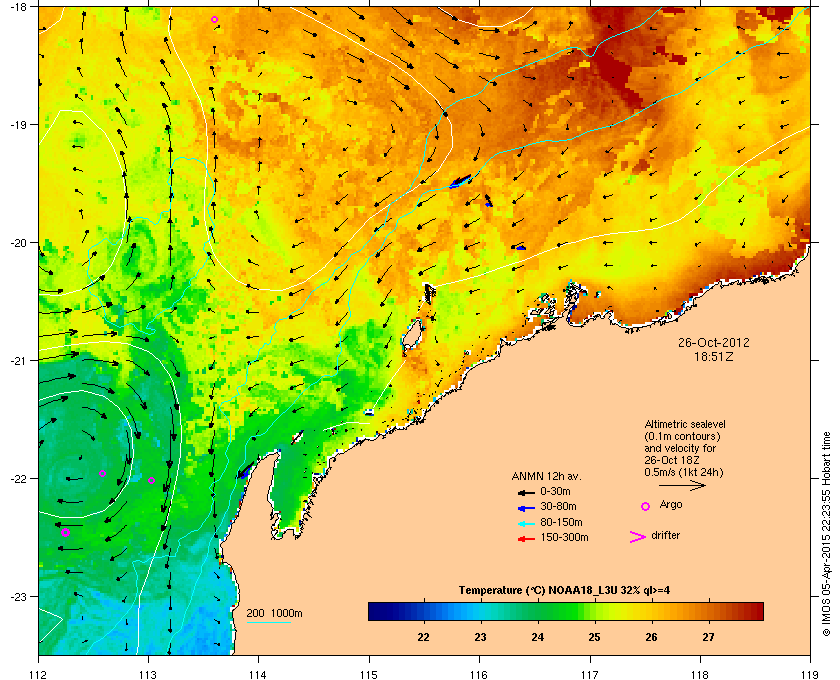Image resolution: width=840 pixels, height=680 pixels.
Task: Click the blue 30-80m legend arrow
Action: pyautogui.click(x=526, y=507)
